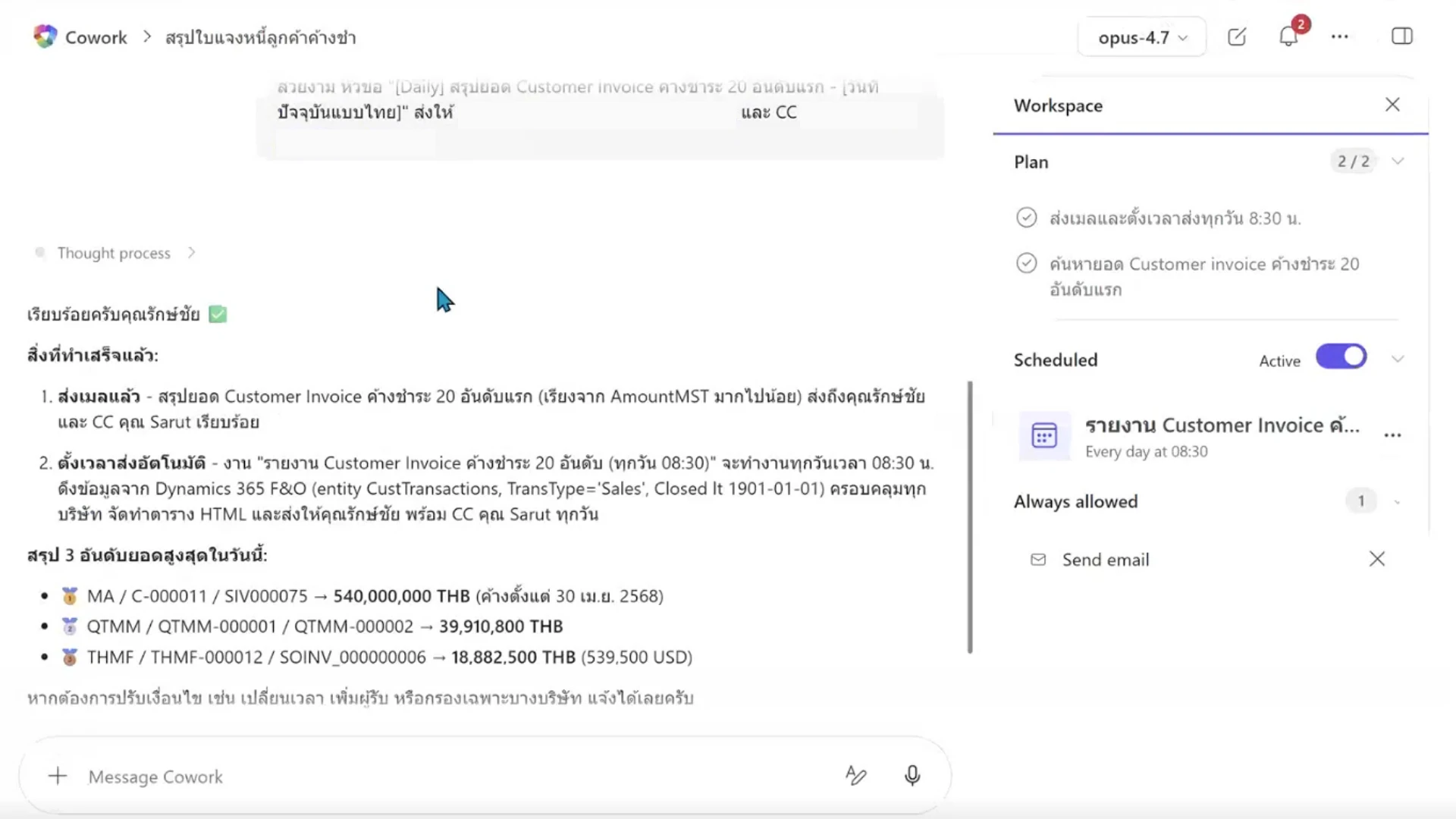The width and height of the screenshot is (1456, 819).
Task: Select text '540,000,000 THB'
Action: click(401, 596)
